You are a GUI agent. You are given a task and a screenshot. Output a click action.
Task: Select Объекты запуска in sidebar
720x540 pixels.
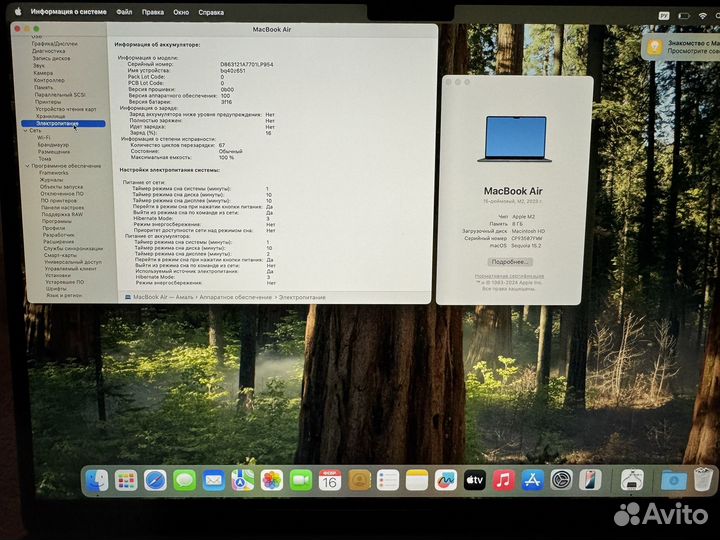(x=62, y=187)
